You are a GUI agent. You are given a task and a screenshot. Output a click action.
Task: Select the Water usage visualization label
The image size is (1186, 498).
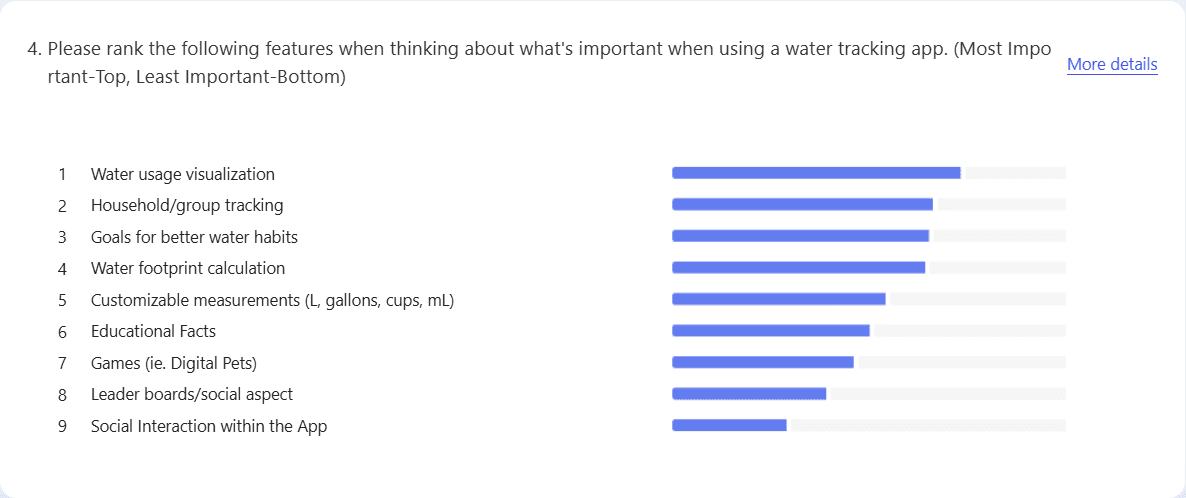point(183,174)
